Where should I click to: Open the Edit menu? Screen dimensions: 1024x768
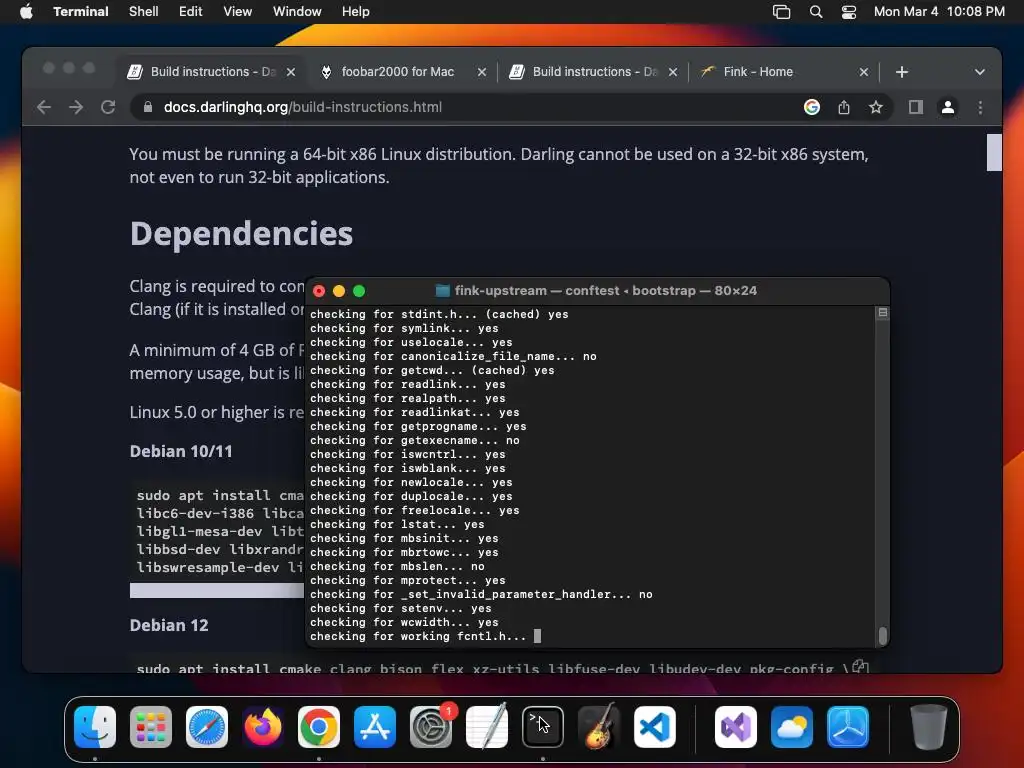(191, 12)
